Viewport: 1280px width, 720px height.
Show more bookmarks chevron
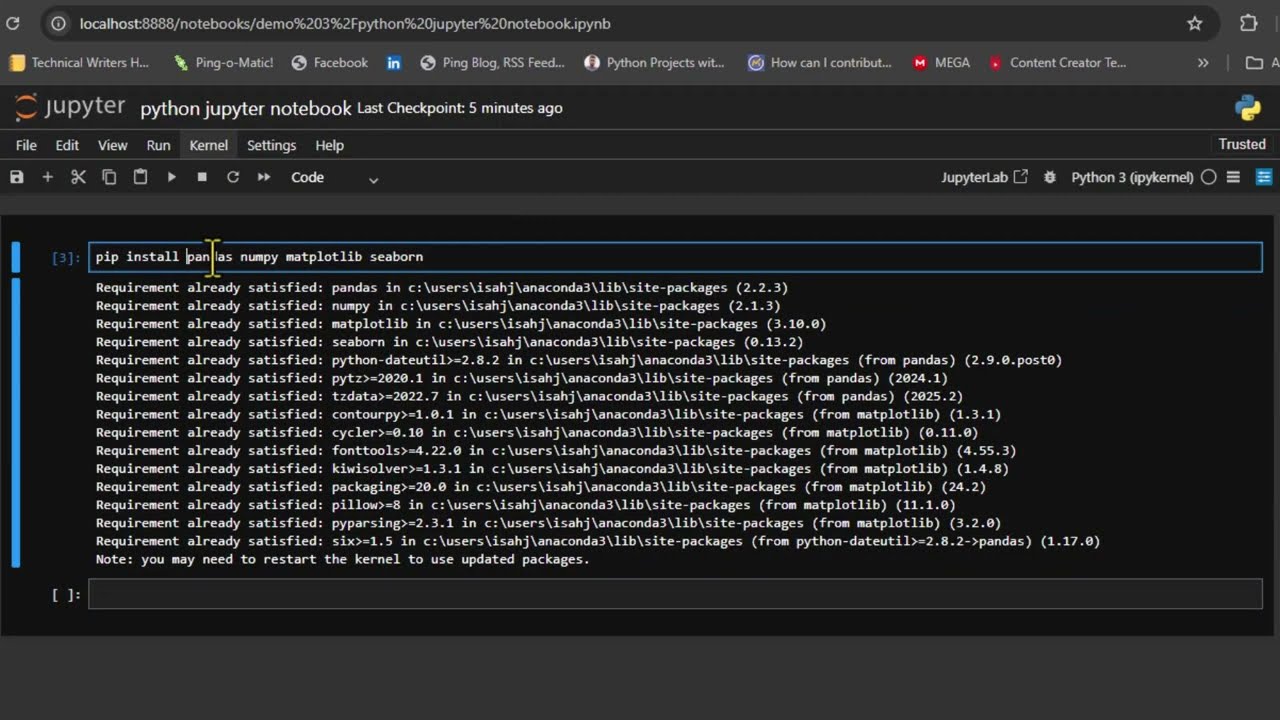1203,62
